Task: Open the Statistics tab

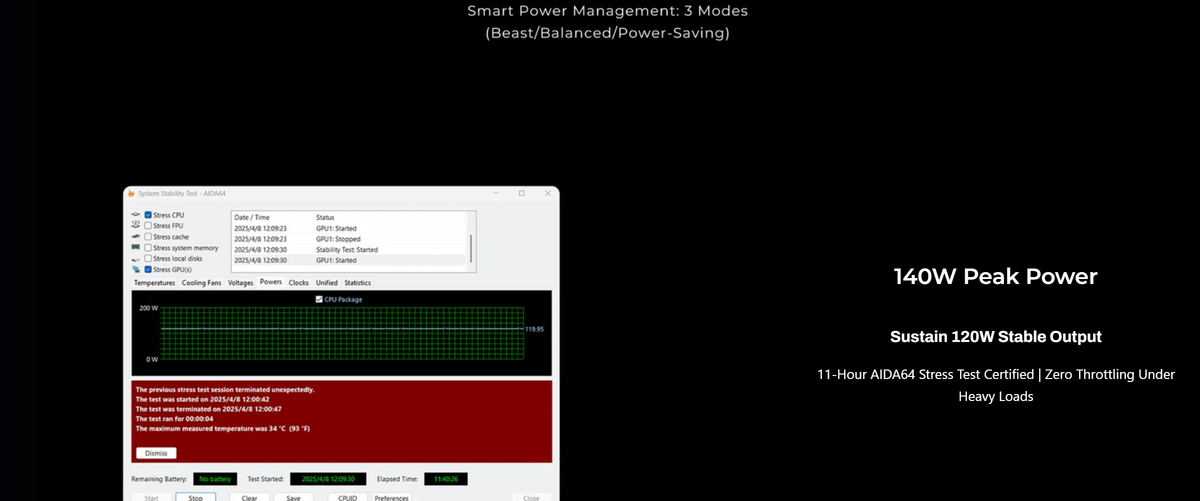Action: click(357, 283)
